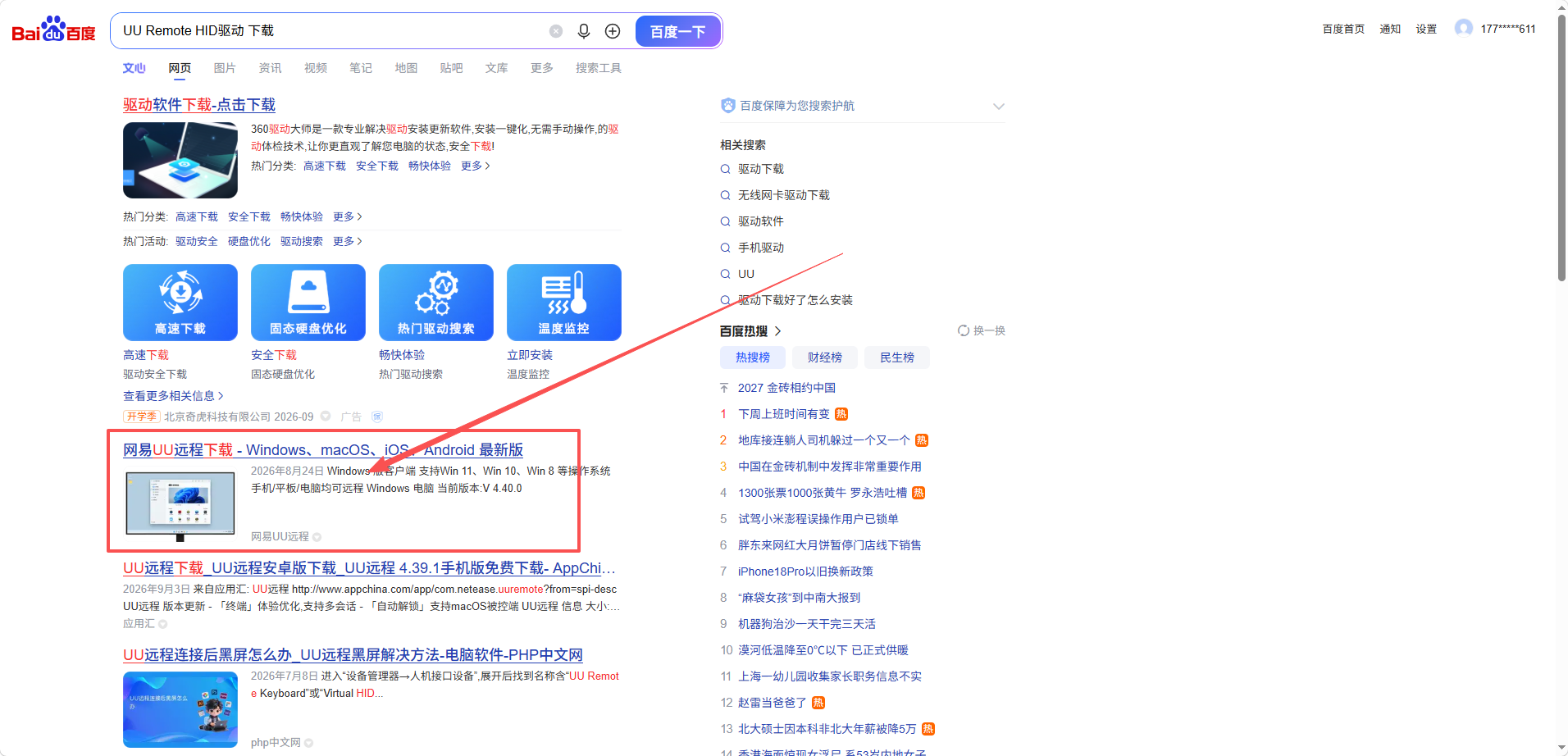Open UU远程连接后黑屏怎么办 result
Viewport: 1568px width, 756px height.
coord(353,655)
